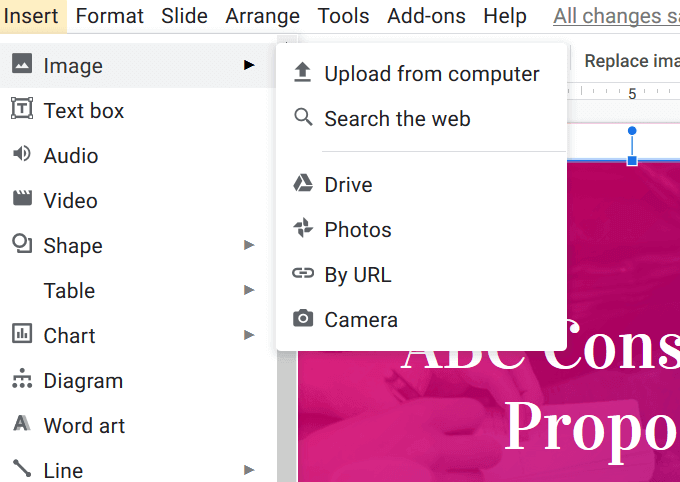Screen dimensions: 680x482
Task: Expand the Table submenu arrow
Action: [x=249, y=290]
